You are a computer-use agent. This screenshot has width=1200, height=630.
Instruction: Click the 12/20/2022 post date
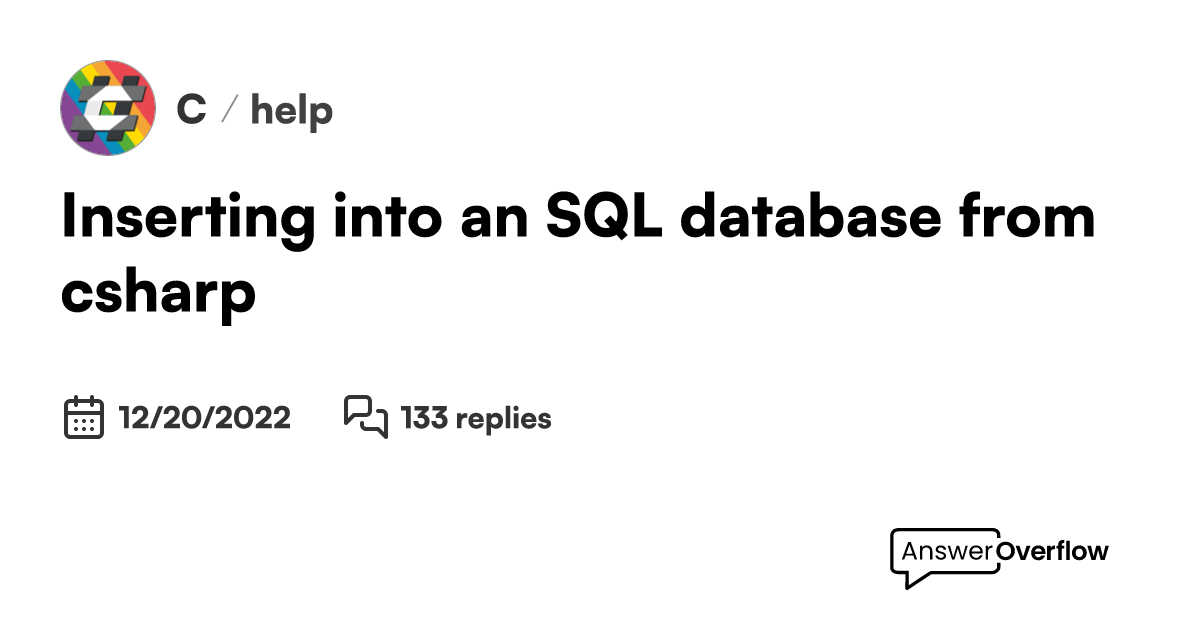click(204, 418)
